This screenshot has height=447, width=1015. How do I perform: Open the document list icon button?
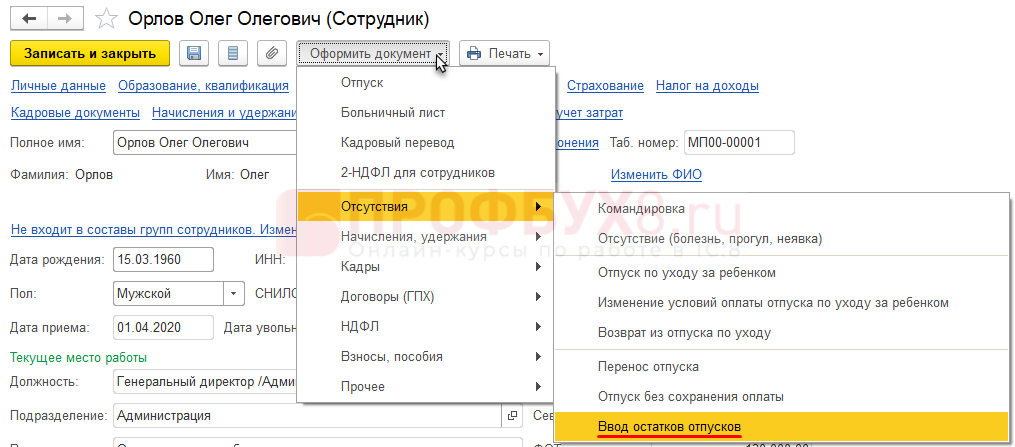(232, 53)
